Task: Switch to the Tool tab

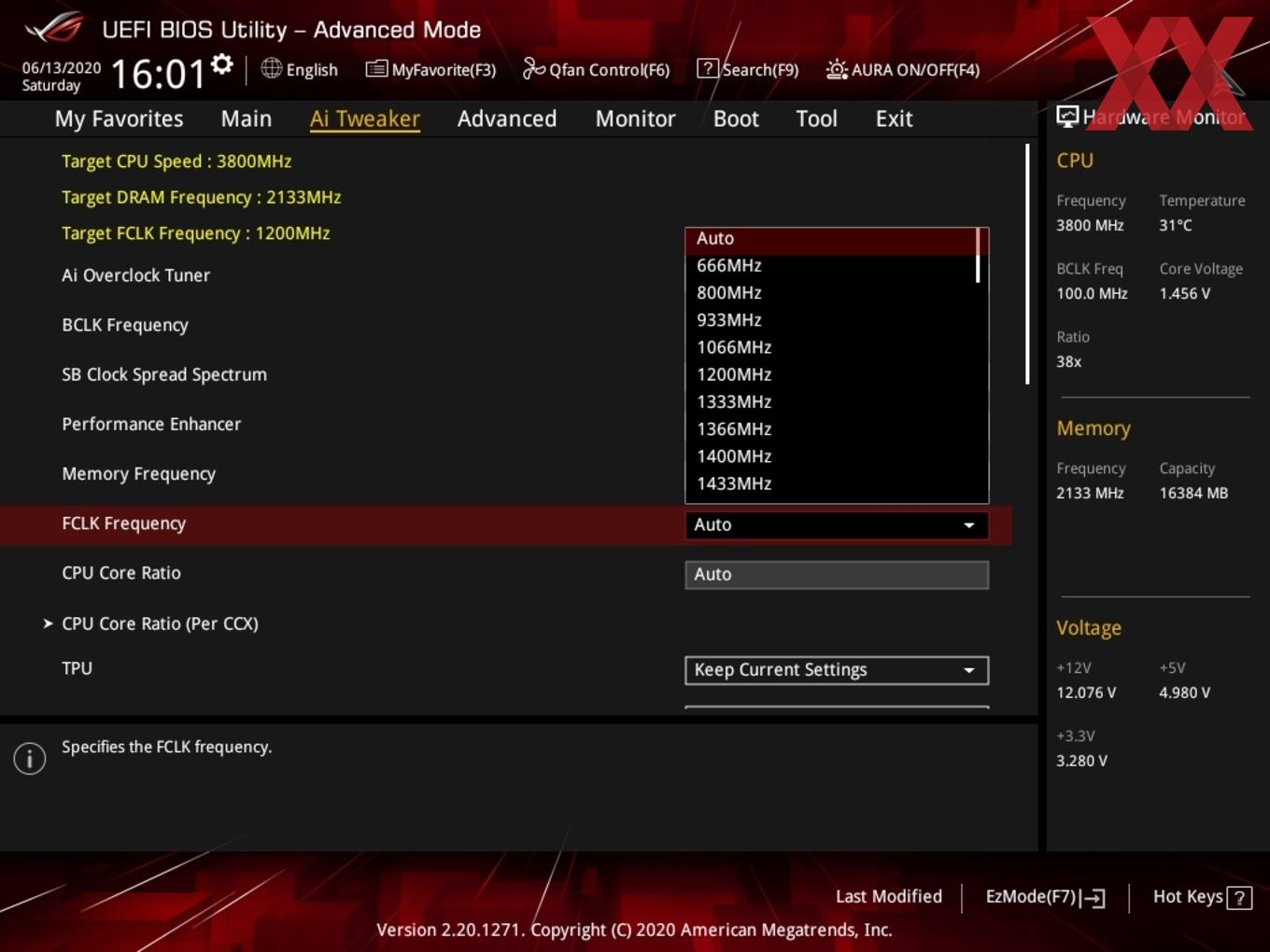Action: pyautogui.click(x=816, y=119)
